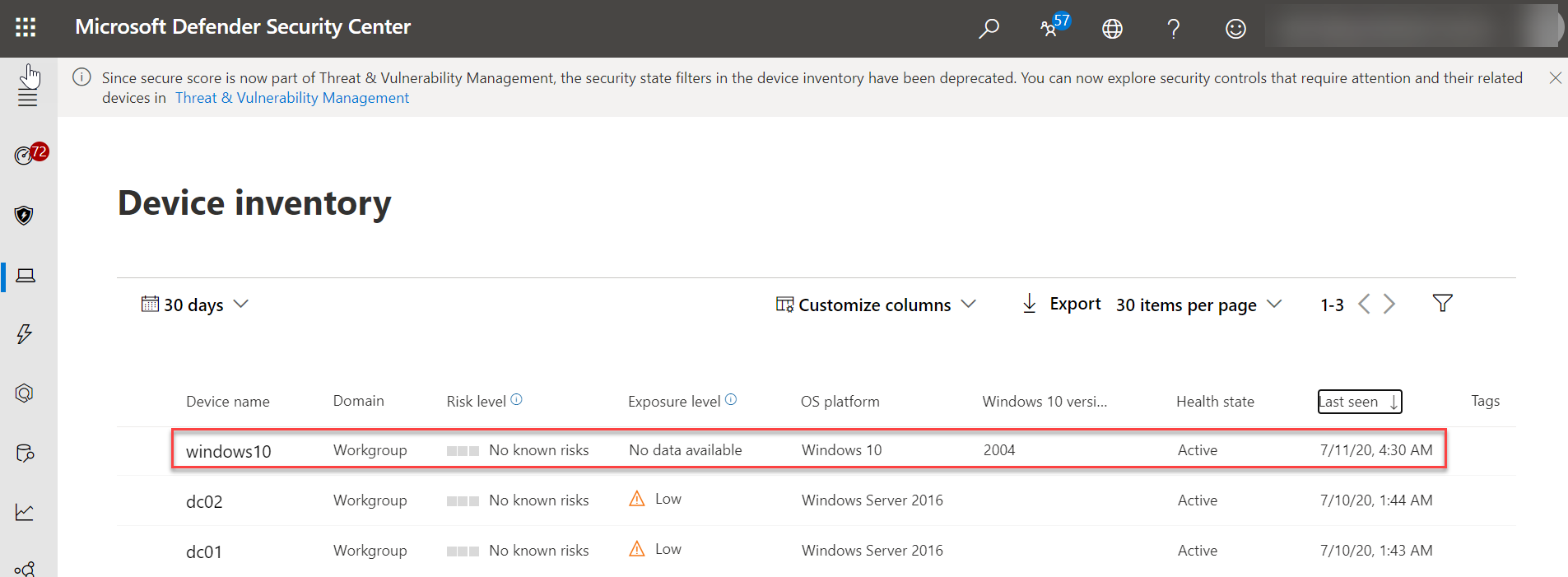Screen dimensions: 1568x577
Task: Open the threat and vulnerability management sidebar icon
Action: click(x=25, y=453)
